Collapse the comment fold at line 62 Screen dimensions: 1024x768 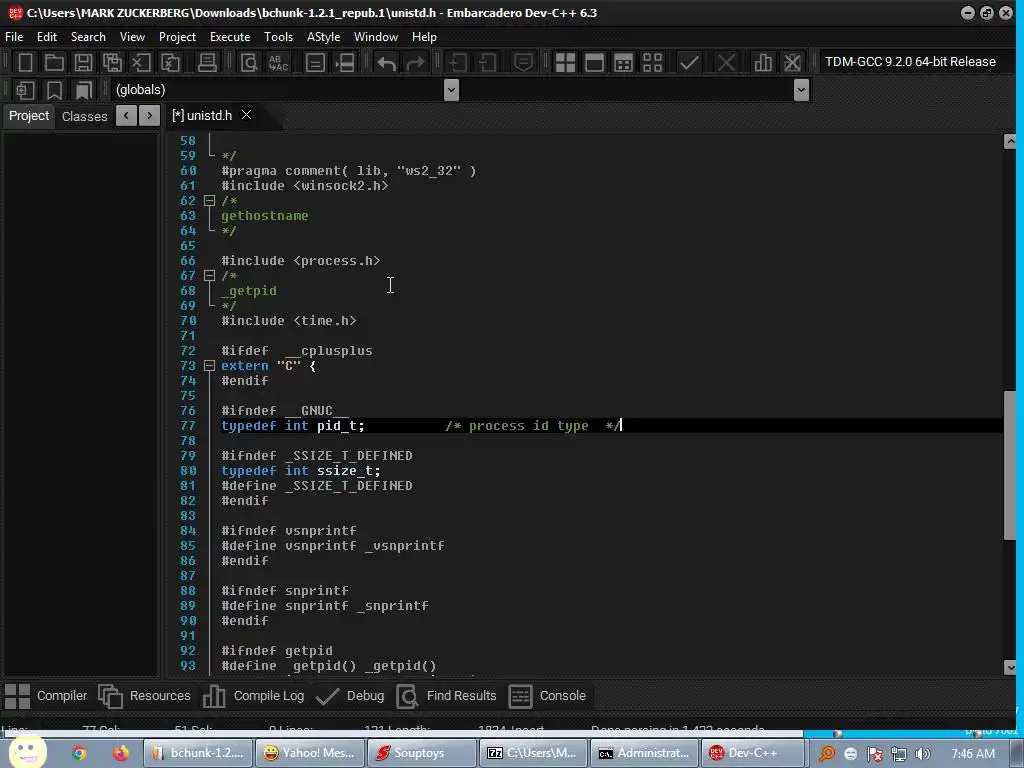coord(210,200)
